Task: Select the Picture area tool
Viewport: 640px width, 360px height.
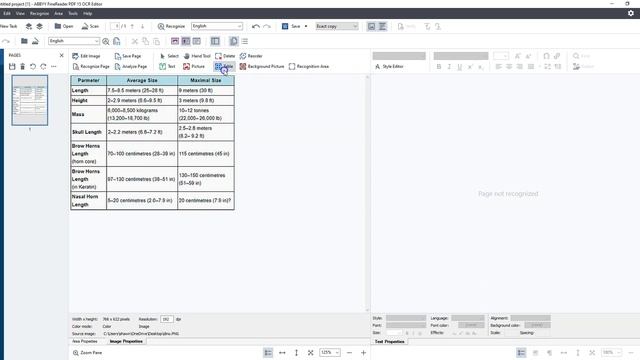Action: point(194,66)
